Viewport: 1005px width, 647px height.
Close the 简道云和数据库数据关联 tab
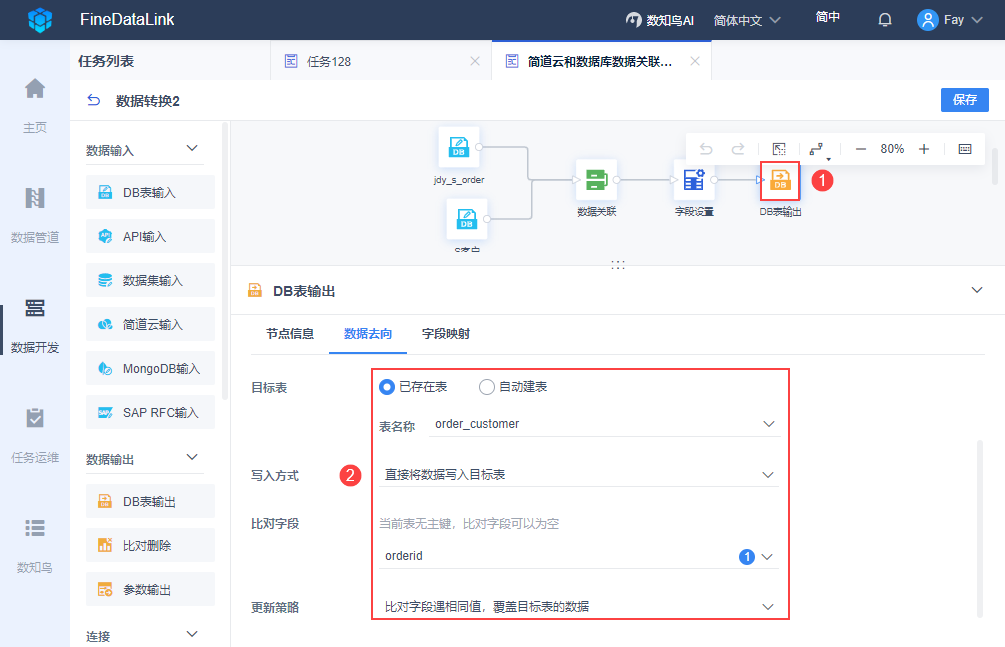pos(695,61)
